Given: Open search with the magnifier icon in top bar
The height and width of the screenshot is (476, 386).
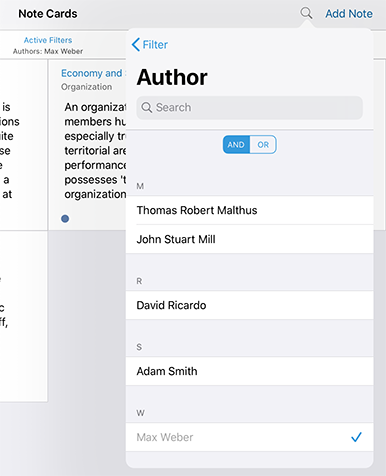Looking at the screenshot, I should 306,13.
